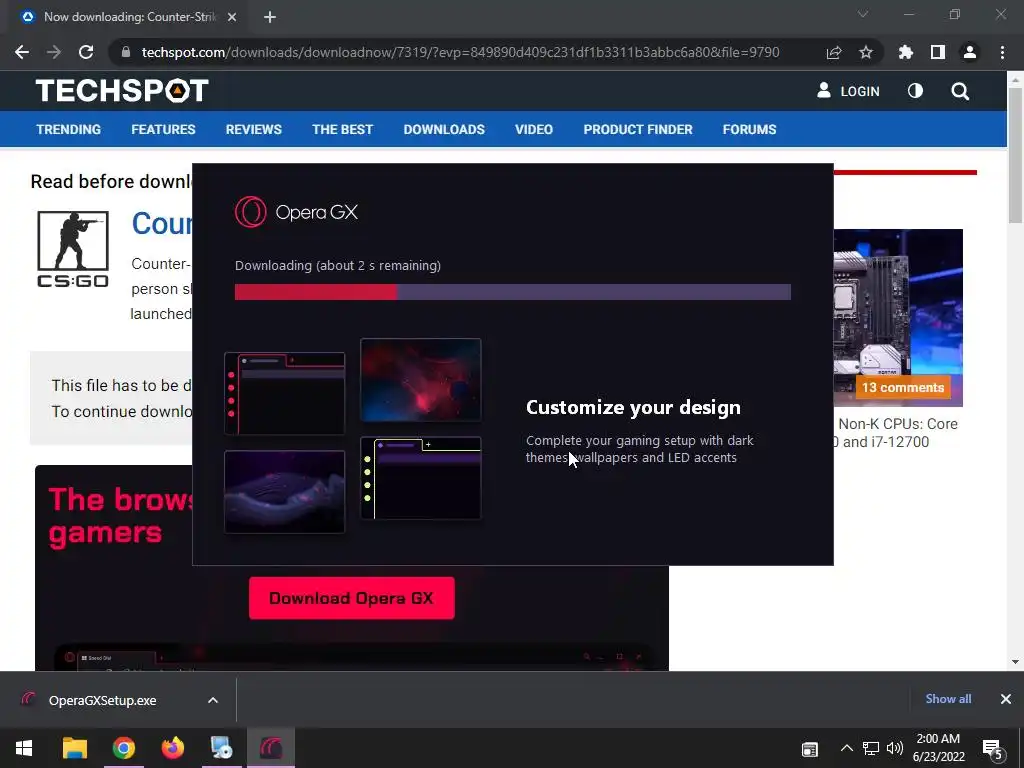Image resolution: width=1024 pixels, height=768 pixels.
Task: Close the Now downloading Counter-Strike tab
Action: [231, 17]
